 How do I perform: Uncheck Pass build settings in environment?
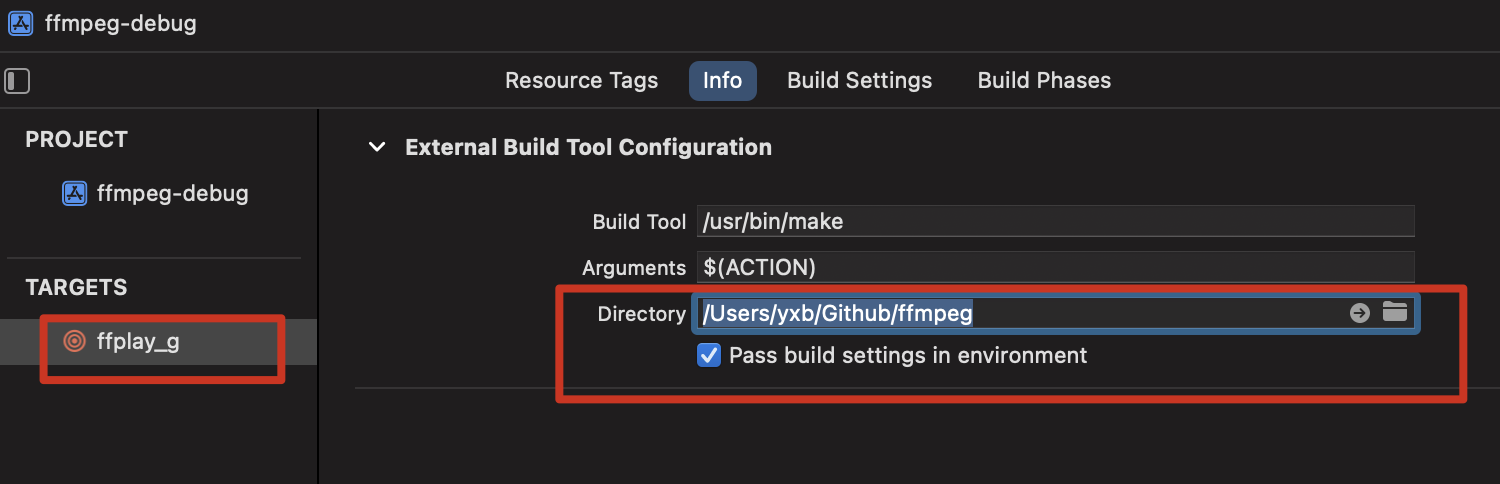click(x=709, y=355)
